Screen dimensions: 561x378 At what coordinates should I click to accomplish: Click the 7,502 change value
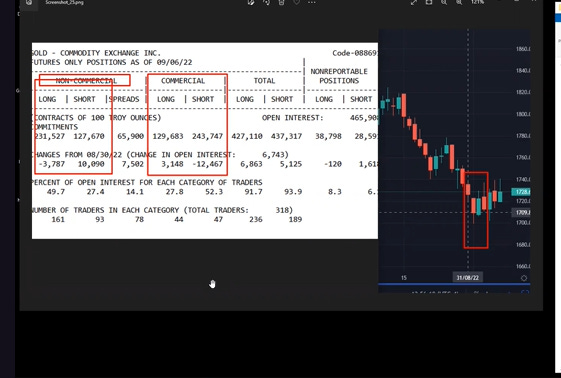pos(133,164)
